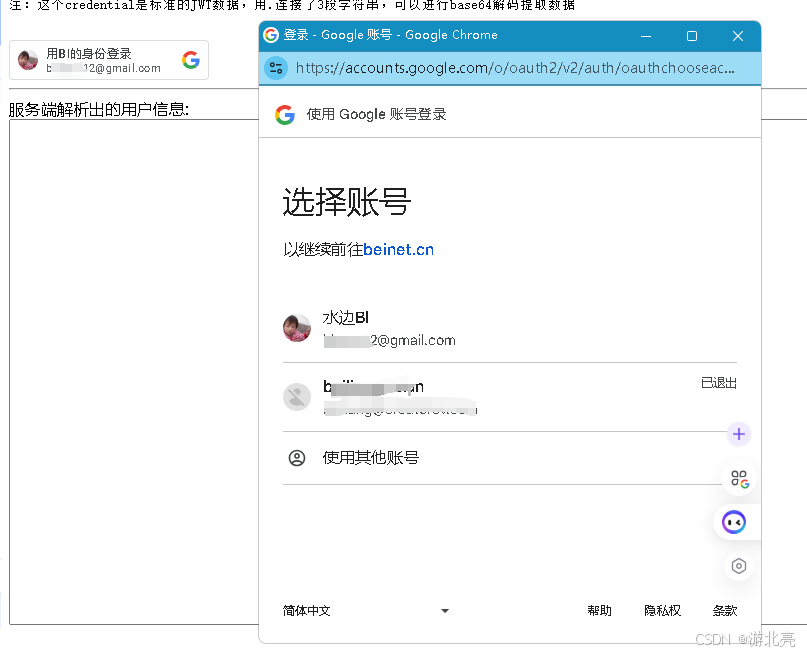This screenshot has width=807, height=655.
Task: Click the 已退出 status label
Action: [719, 383]
